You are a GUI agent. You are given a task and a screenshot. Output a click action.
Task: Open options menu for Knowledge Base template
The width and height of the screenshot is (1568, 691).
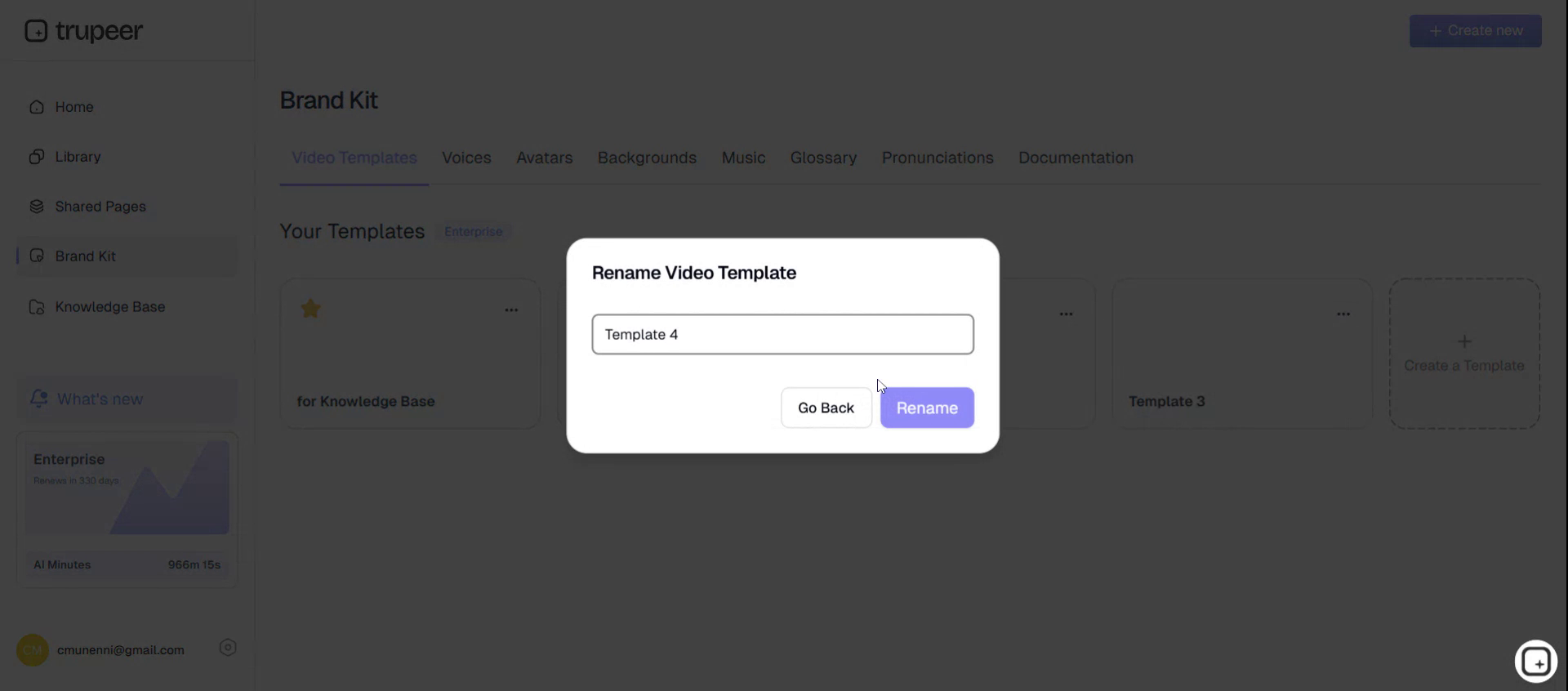511,310
